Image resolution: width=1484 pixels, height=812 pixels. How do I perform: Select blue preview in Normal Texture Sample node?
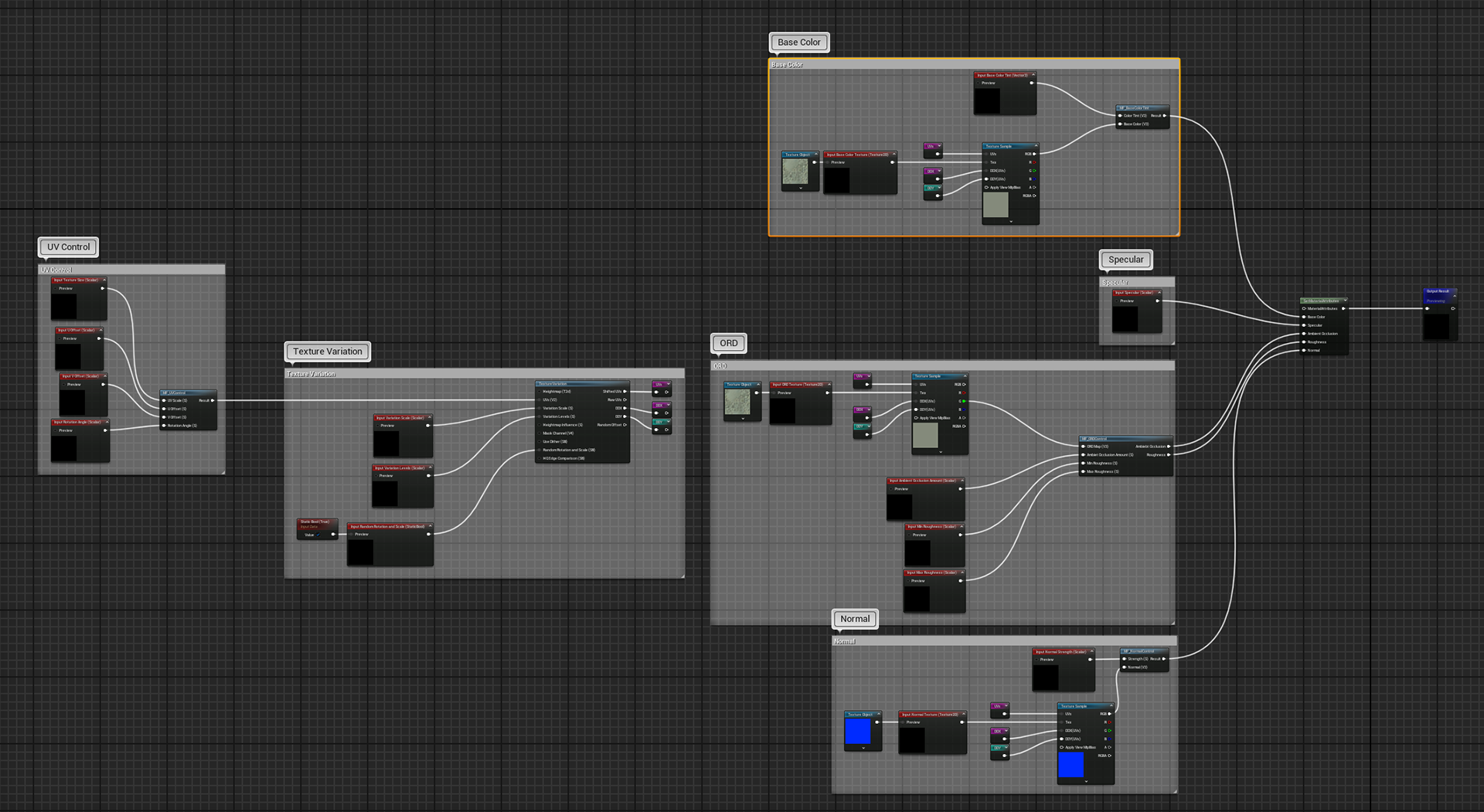[1070, 765]
